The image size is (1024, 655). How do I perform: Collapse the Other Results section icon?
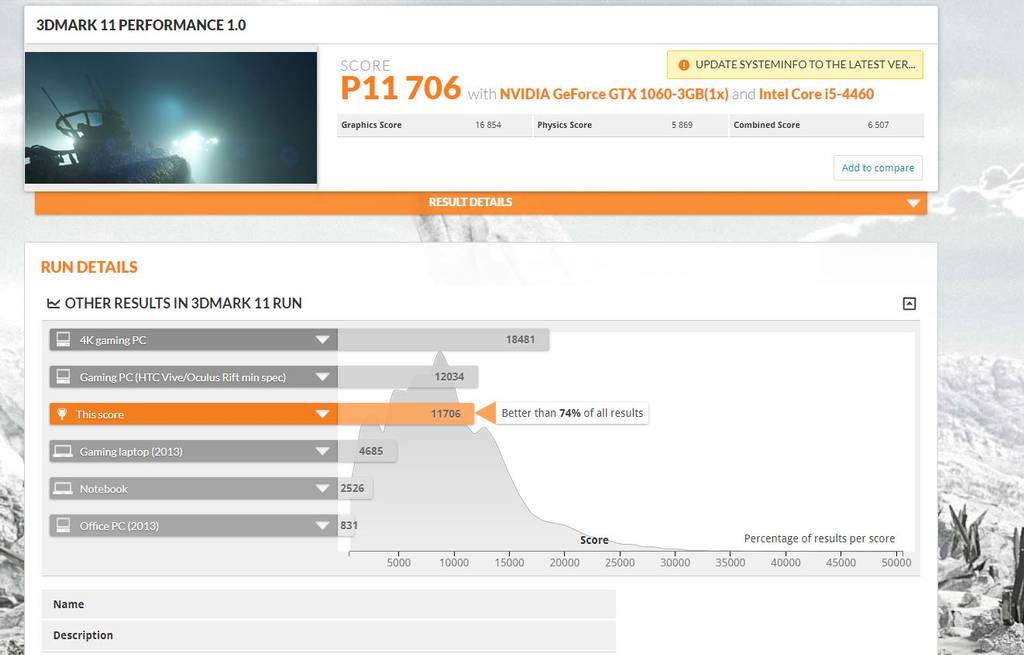pos(909,303)
